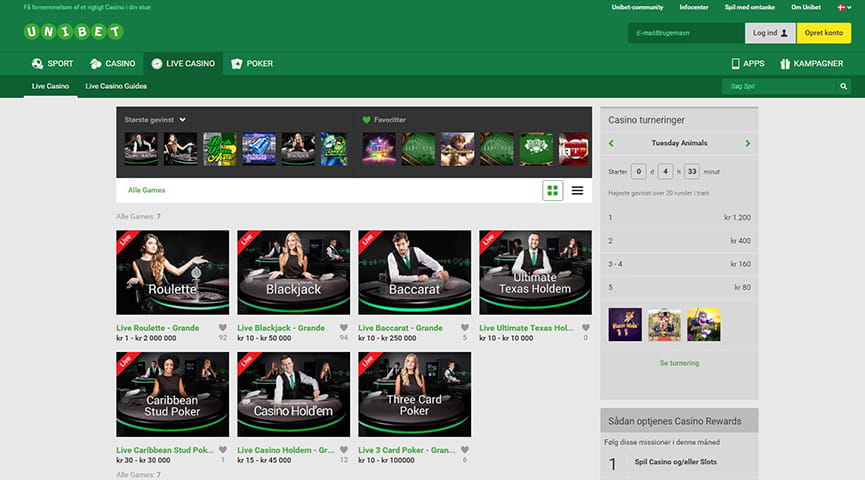Favorite Live Ultimate Texas Holdem heart
865x480 pixels.
(x=585, y=328)
